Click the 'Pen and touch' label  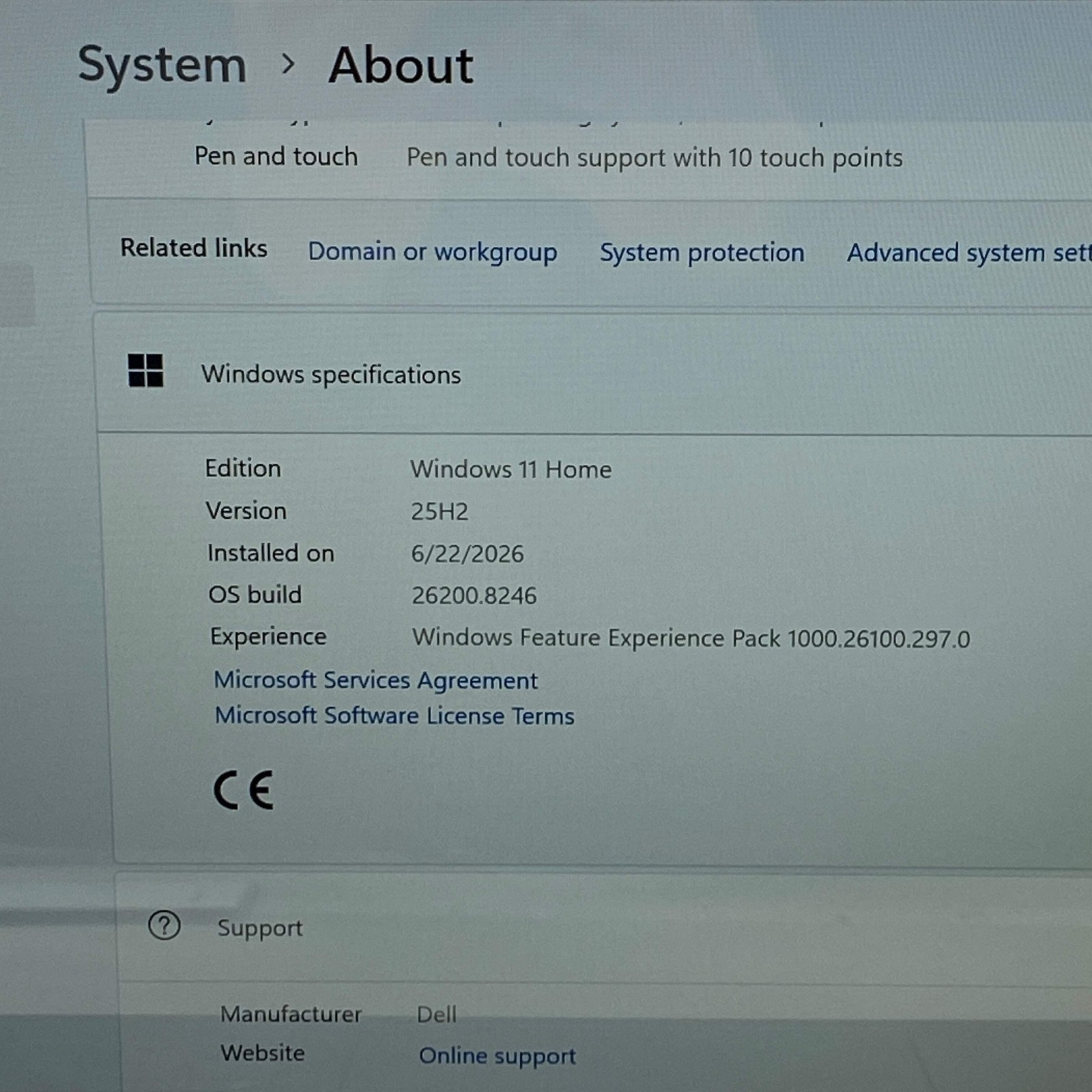point(276,156)
